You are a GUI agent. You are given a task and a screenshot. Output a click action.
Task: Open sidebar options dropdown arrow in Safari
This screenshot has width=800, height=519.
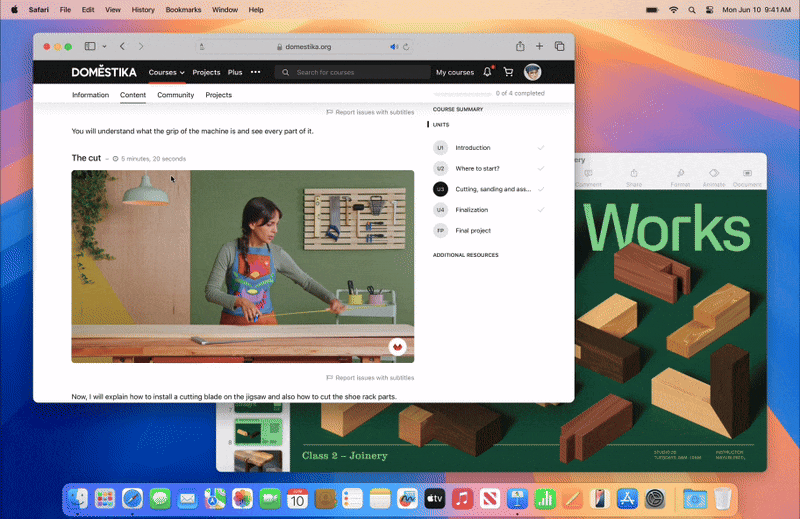(104, 46)
